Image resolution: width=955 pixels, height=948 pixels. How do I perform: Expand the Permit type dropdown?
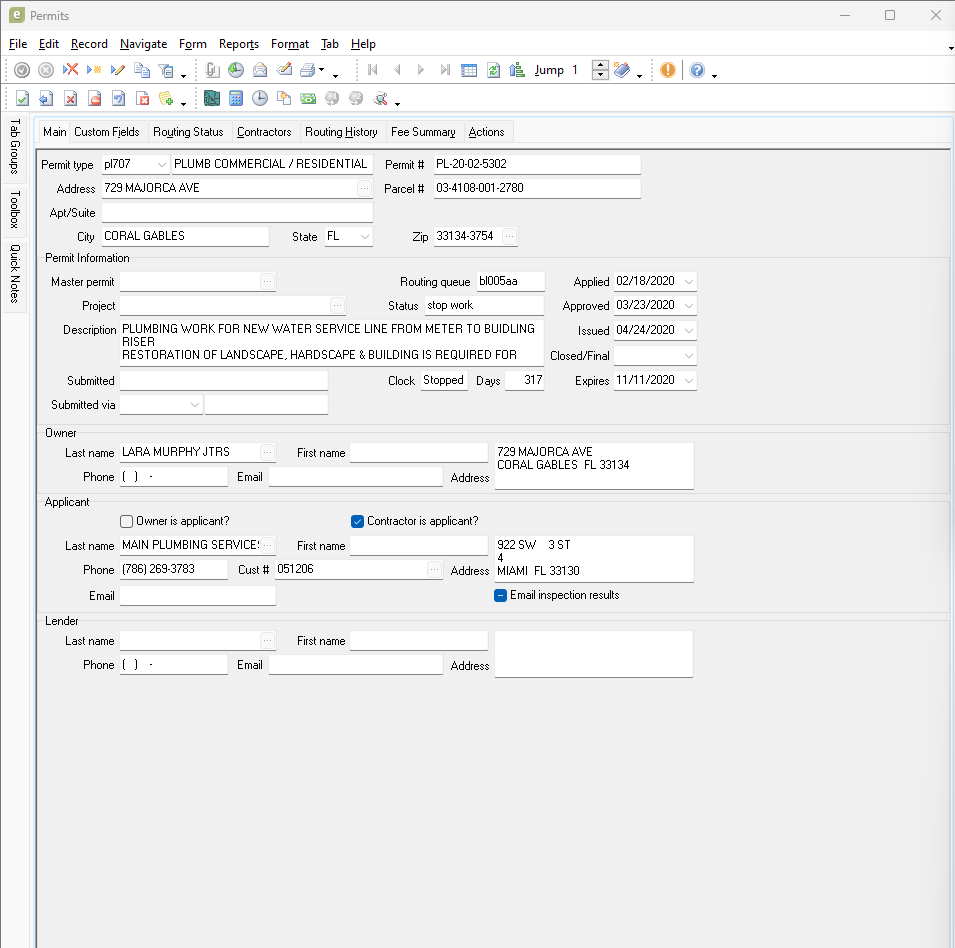[162, 165]
